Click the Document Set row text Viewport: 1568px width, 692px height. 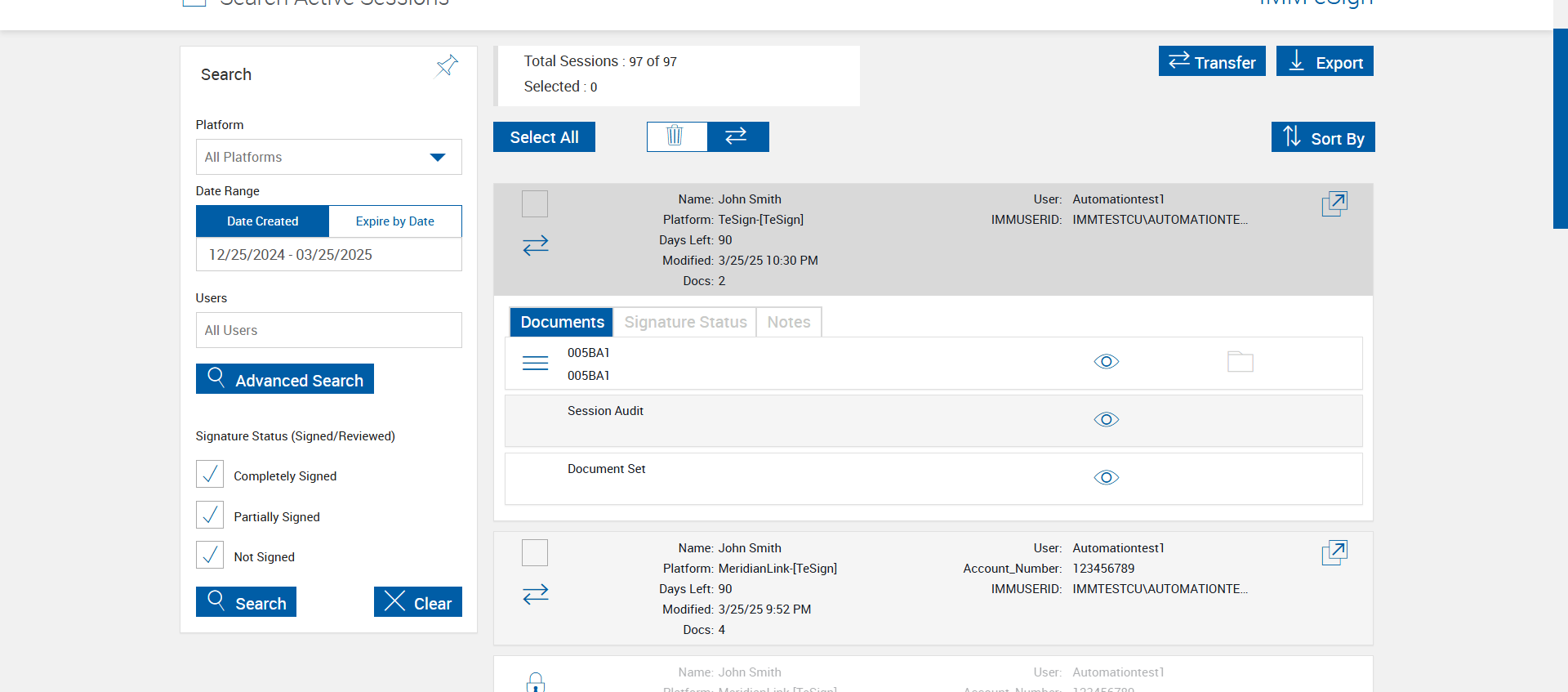pos(606,469)
